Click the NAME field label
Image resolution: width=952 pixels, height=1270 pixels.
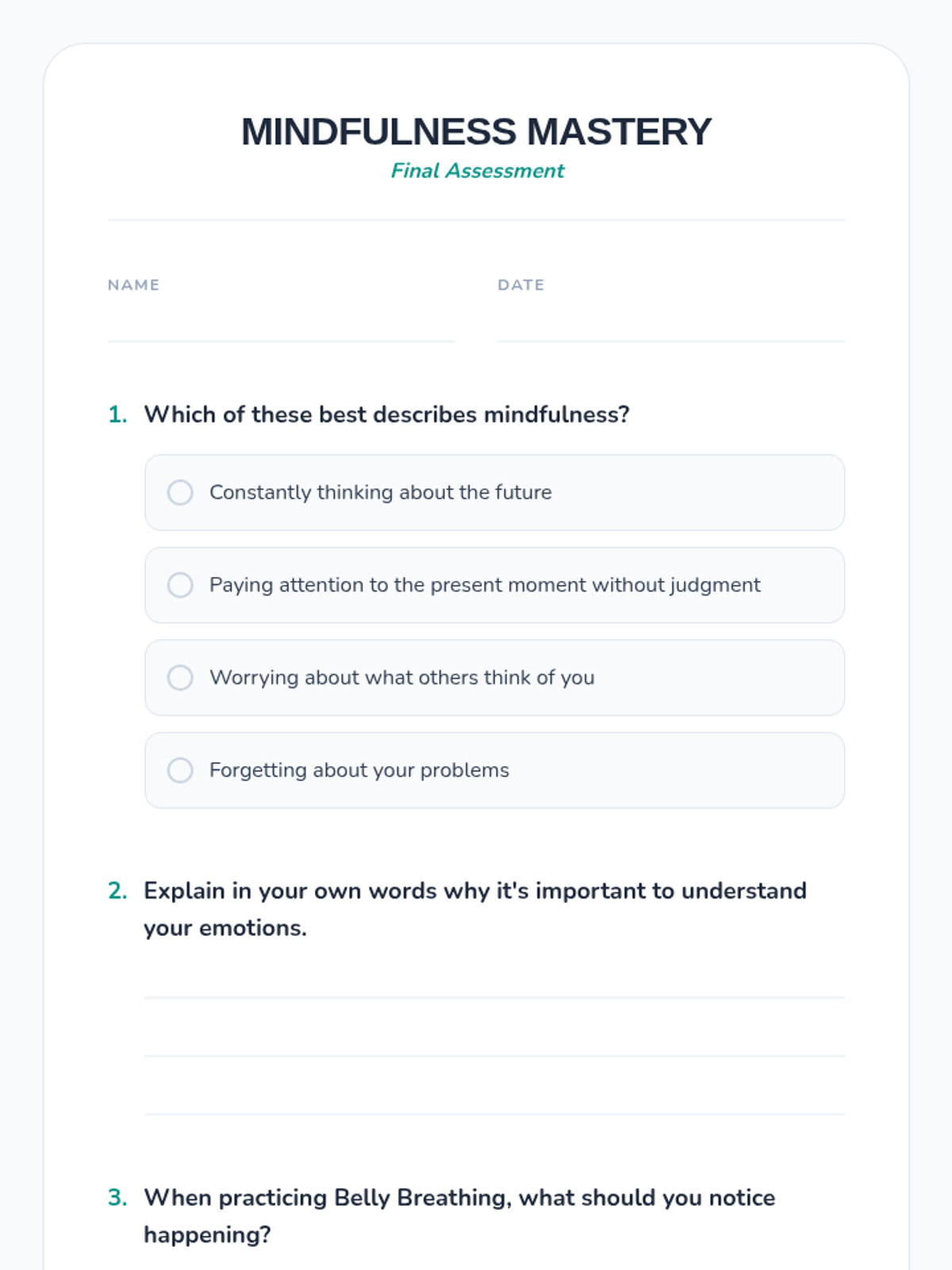[133, 285]
